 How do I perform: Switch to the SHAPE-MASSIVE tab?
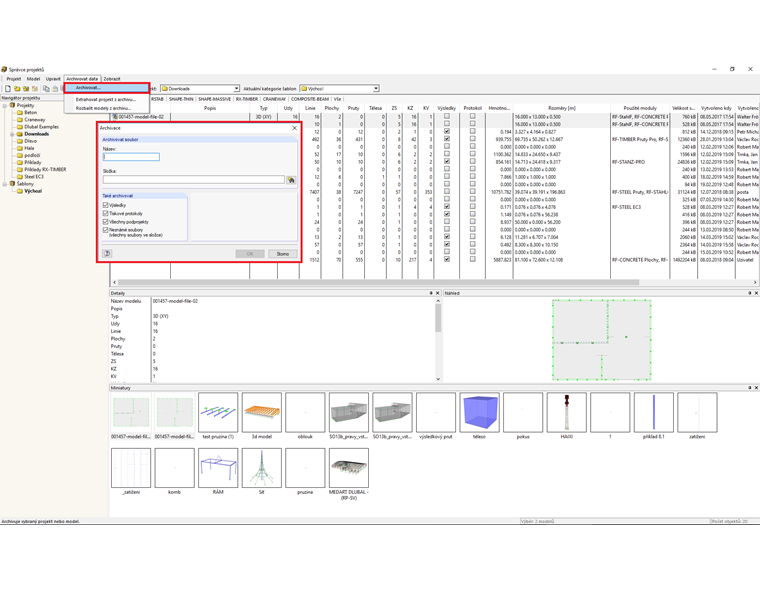tap(214, 99)
